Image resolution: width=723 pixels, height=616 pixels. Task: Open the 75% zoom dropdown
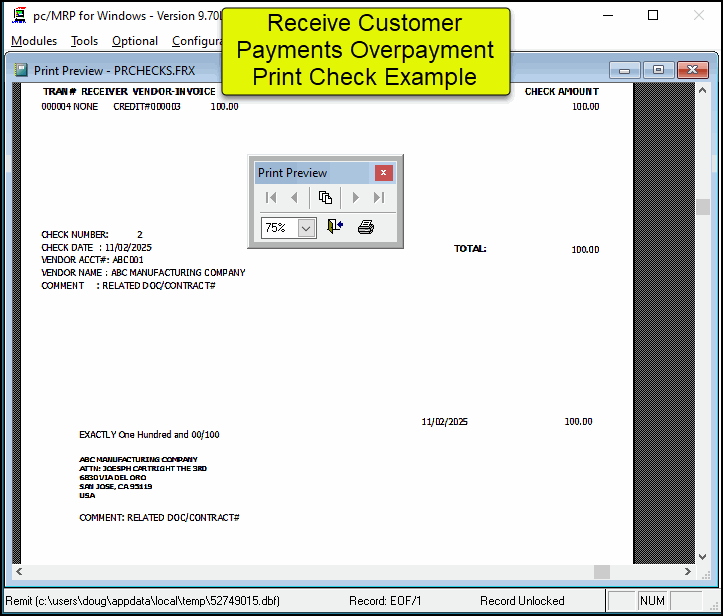pos(306,228)
